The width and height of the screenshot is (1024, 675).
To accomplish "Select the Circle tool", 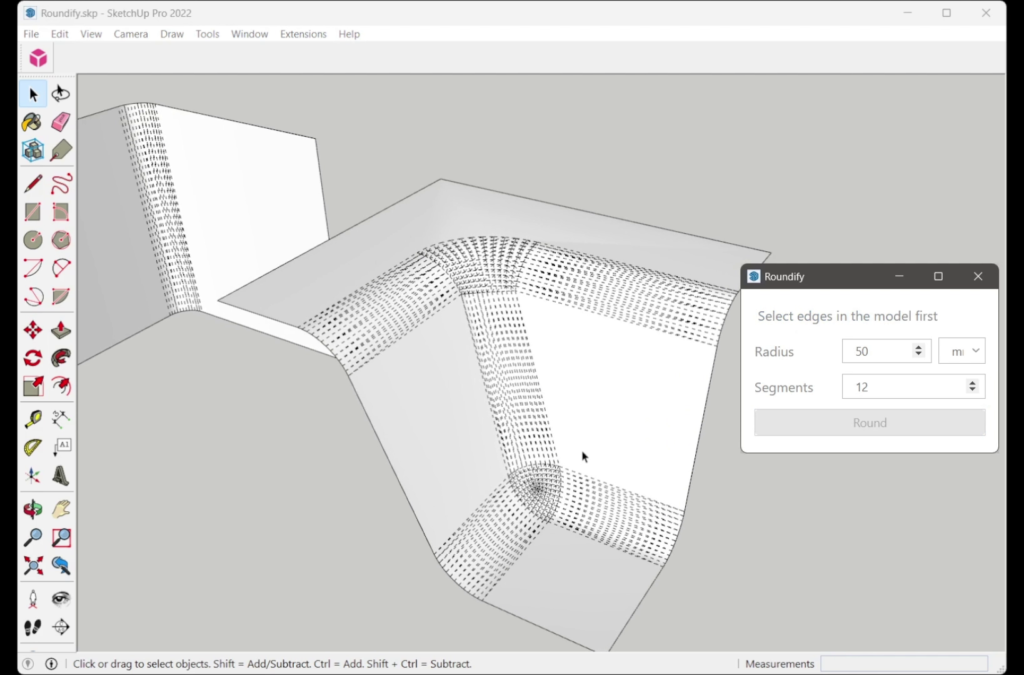I will (x=33, y=240).
